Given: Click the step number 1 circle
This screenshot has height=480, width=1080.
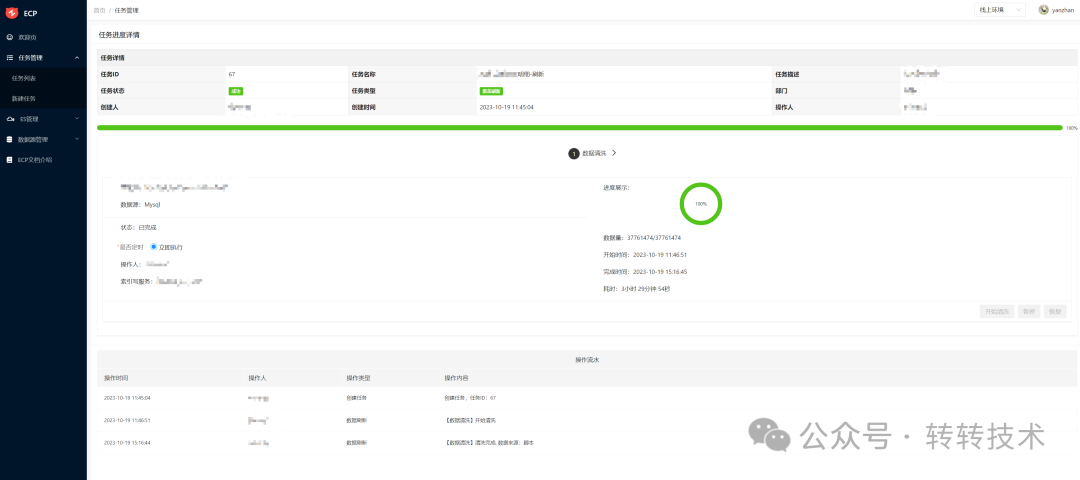Looking at the screenshot, I should coord(574,154).
